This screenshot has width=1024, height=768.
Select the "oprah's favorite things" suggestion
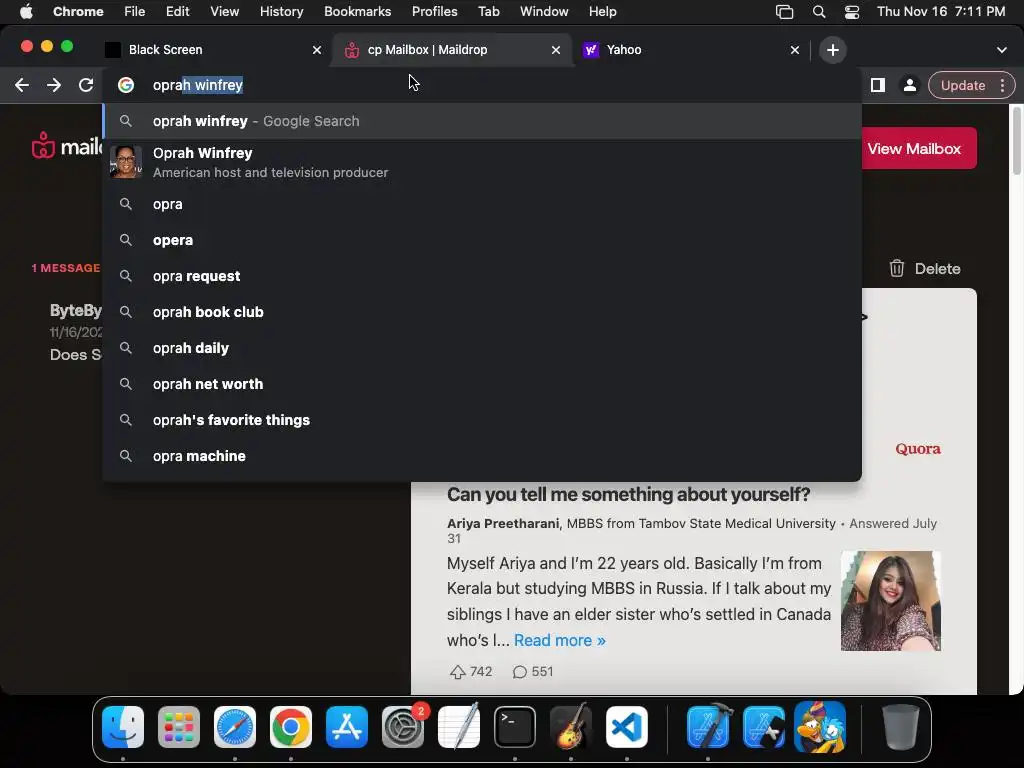pyautogui.click(x=482, y=419)
